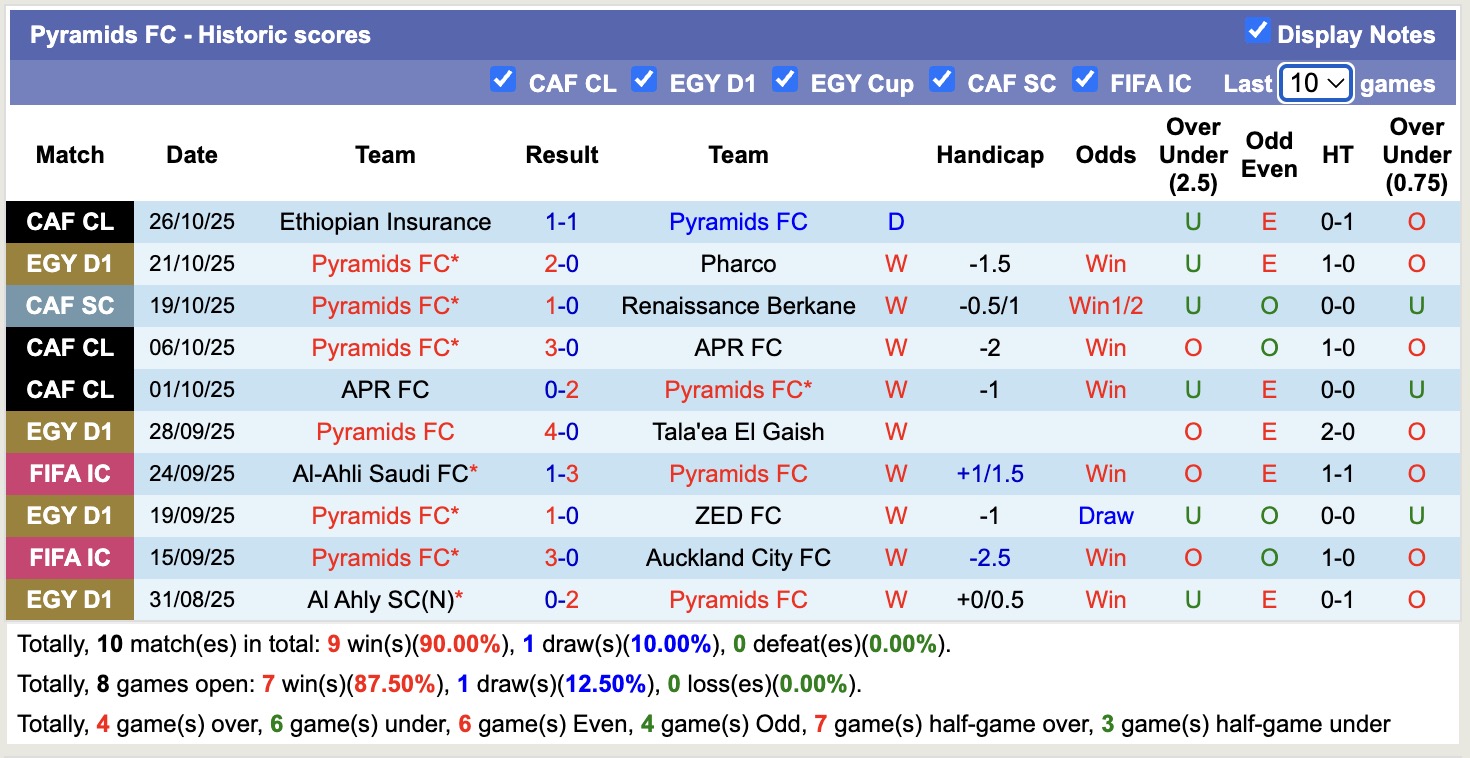
Task: Uncheck the CAF CL filter checkbox
Action: 503,80
